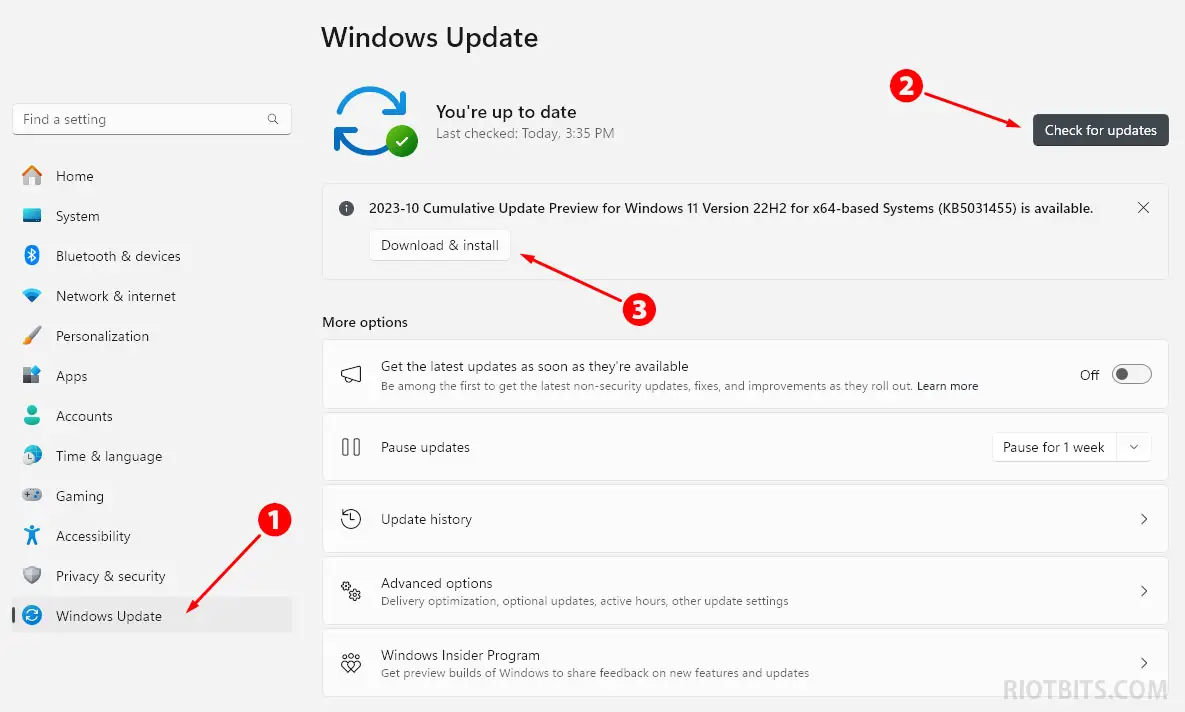The width and height of the screenshot is (1185, 712).
Task: Click the Network wifi icon
Action: [32, 296]
